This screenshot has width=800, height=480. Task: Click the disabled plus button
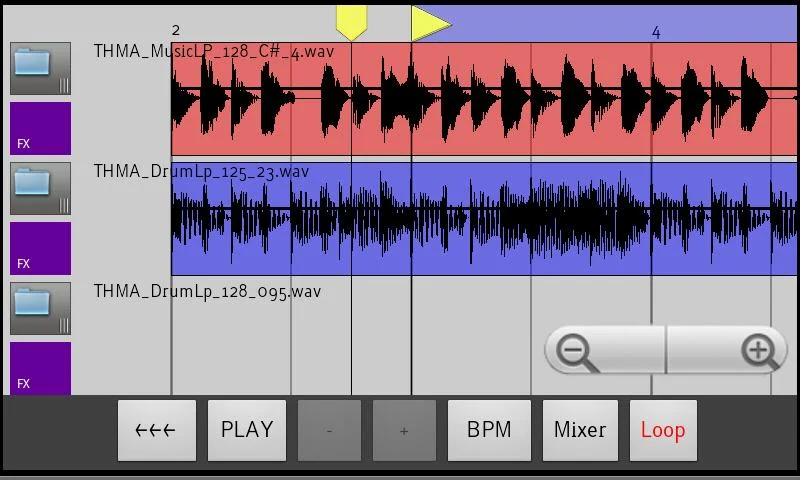404,430
